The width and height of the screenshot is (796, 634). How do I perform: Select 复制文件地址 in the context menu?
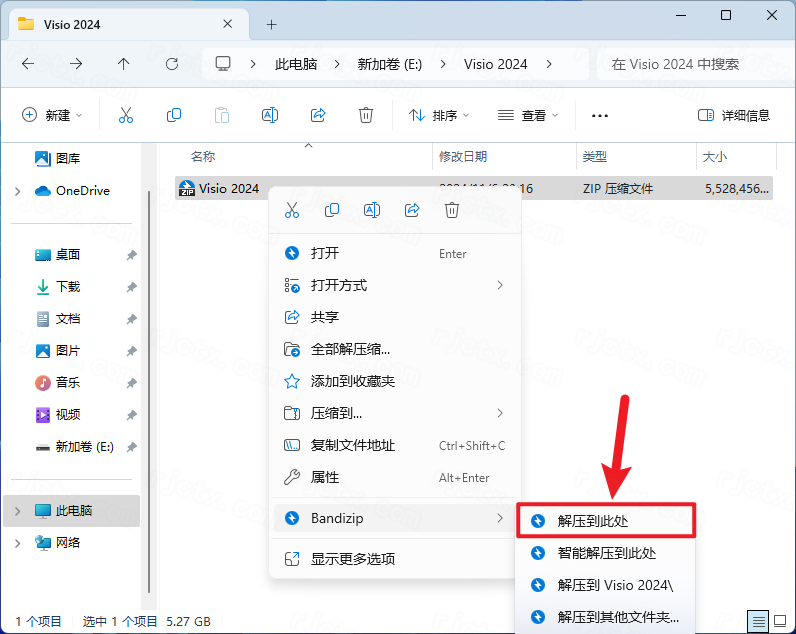coord(397,445)
